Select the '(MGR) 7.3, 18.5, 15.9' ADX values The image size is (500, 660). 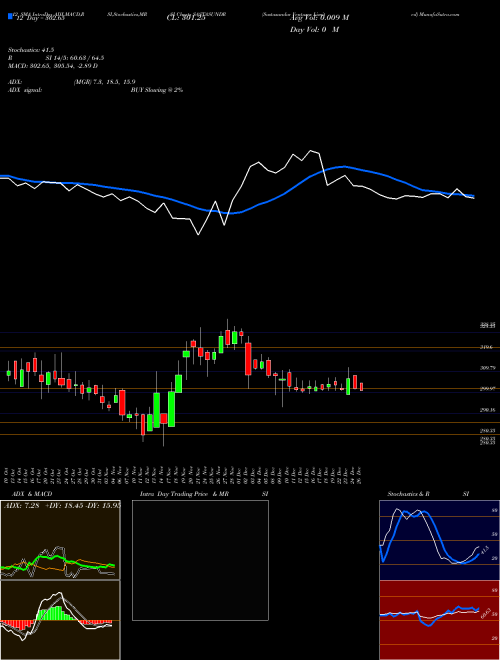tap(104, 82)
